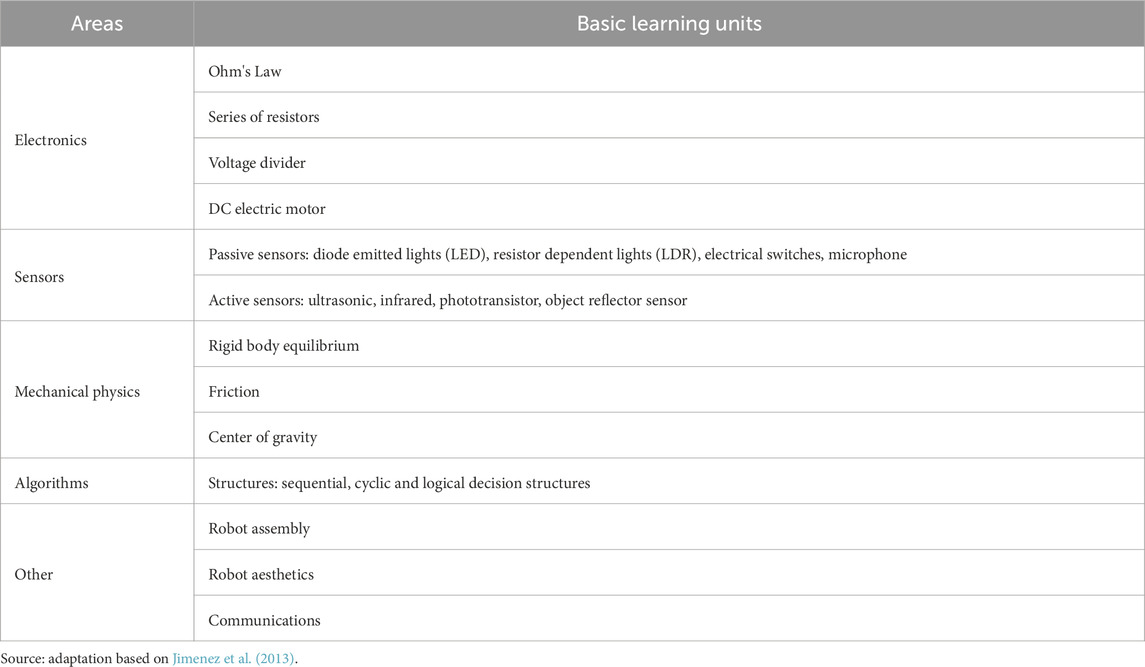Select the "Algorithms" area cell

pos(52,483)
